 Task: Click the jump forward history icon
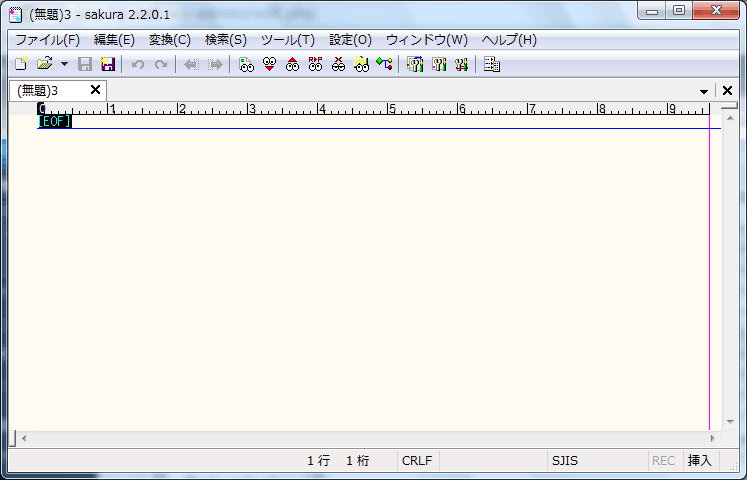click(x=215, y=64)
